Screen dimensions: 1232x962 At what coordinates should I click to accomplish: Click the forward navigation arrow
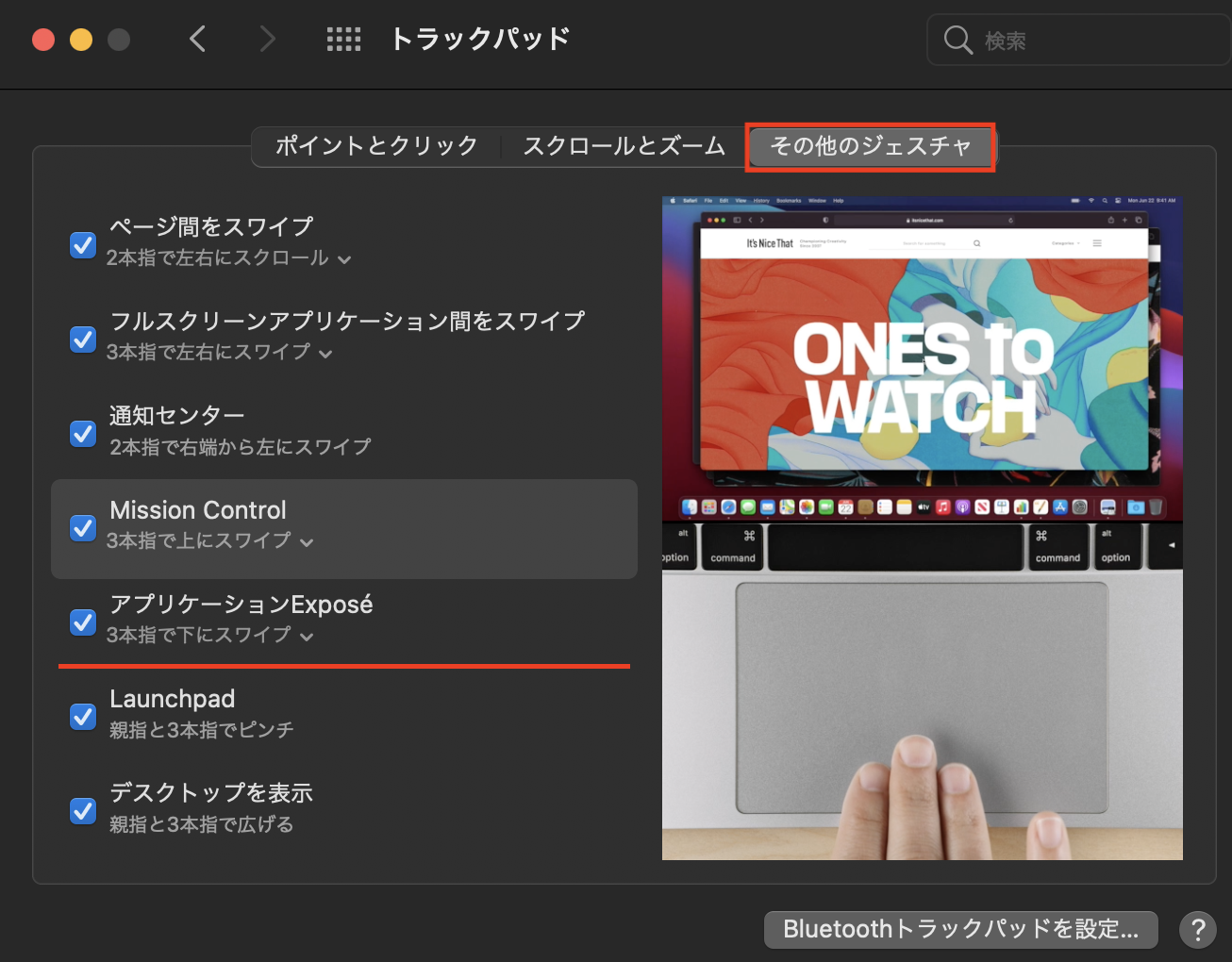click(268, 39)
